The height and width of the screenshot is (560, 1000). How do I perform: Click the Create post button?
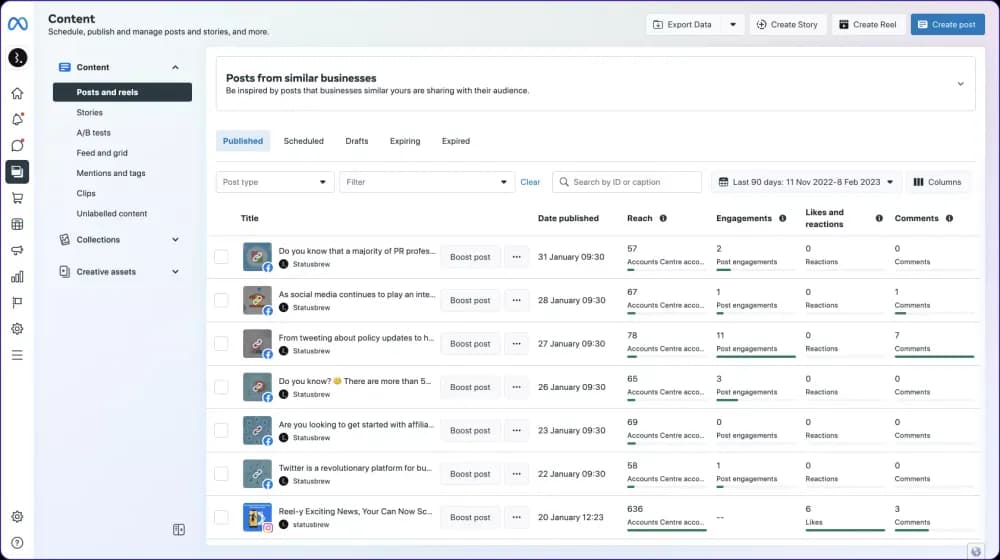947,24
